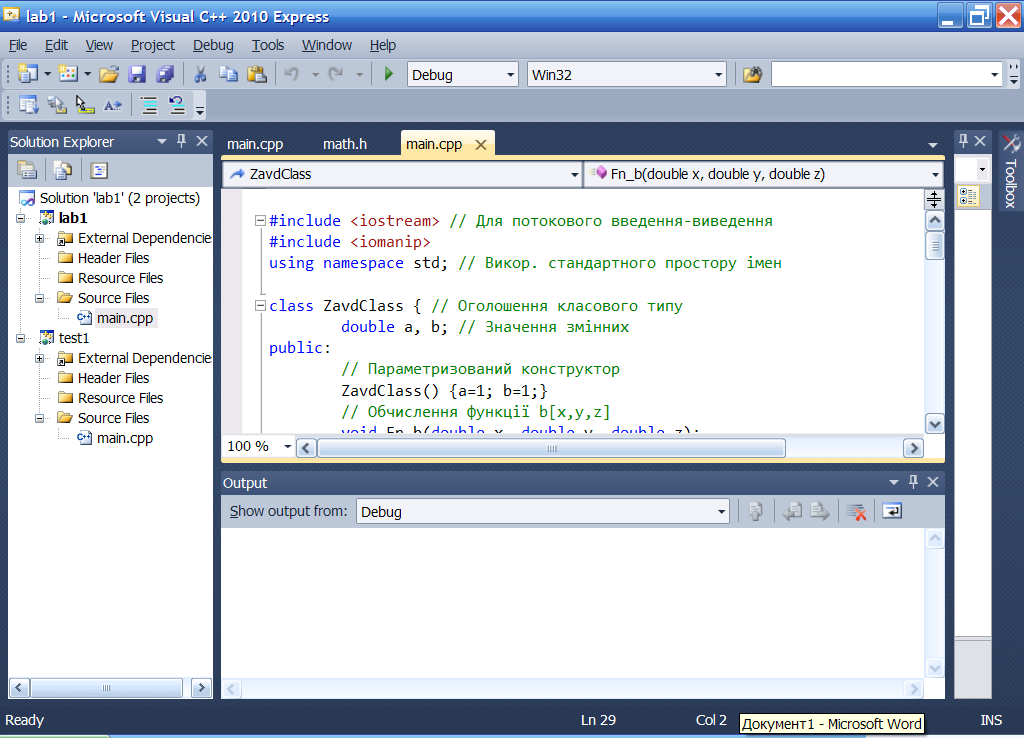Expand lab1 External Dependencies node
This screenshot has width=1024, height=738.
(x=39, y=238)
